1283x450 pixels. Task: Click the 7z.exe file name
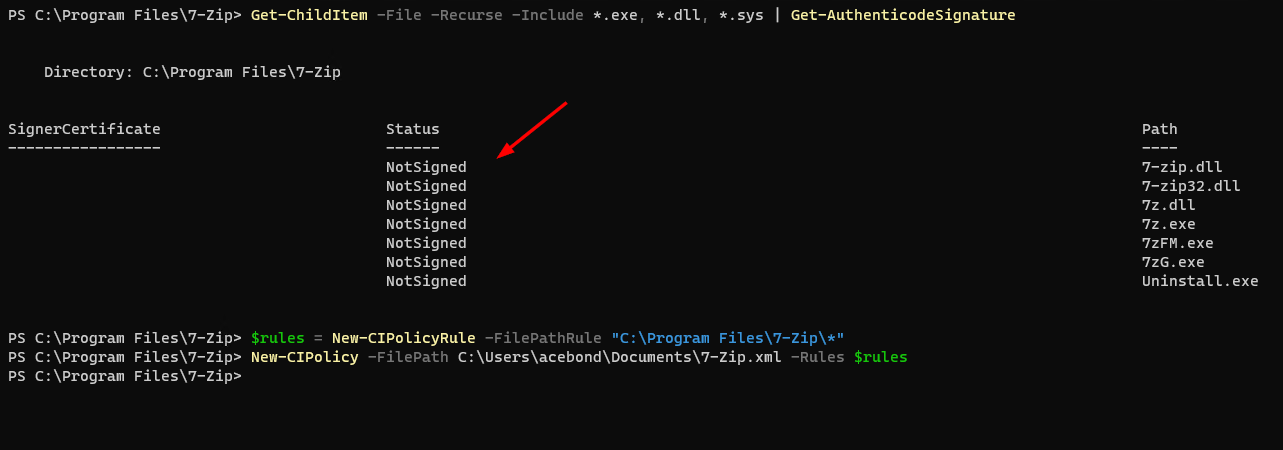[x=1169, y=224]
